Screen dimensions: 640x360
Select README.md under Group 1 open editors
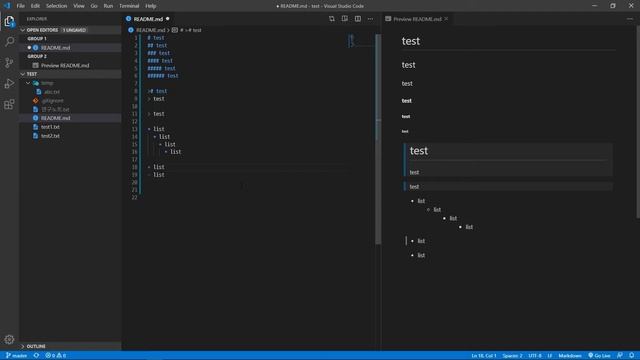(70, 48)
